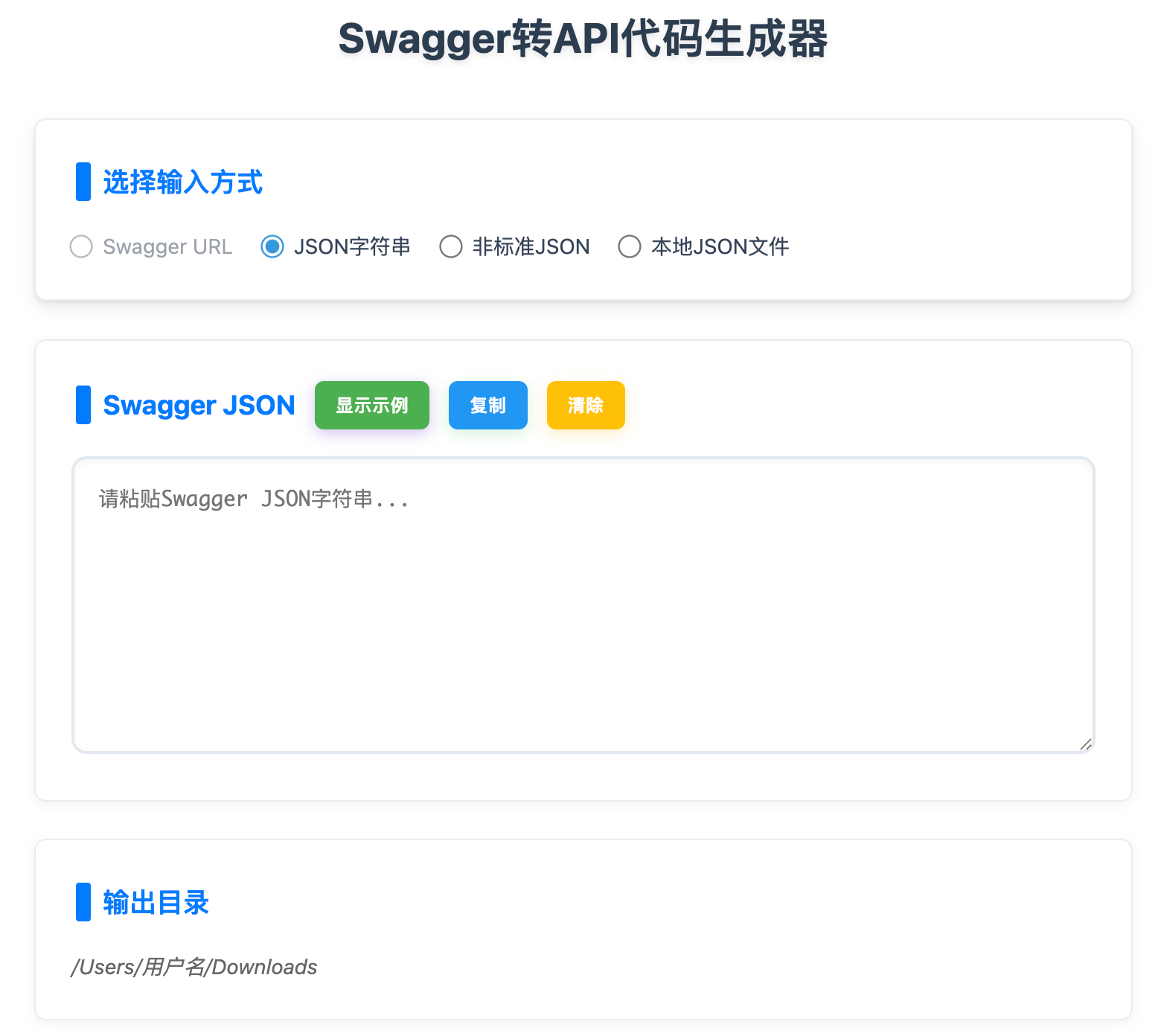Grab the textarea resize handle corner
The width and height of the screenshot is (1164, 1036).
pyautogui.click(x=1086, y=744)
